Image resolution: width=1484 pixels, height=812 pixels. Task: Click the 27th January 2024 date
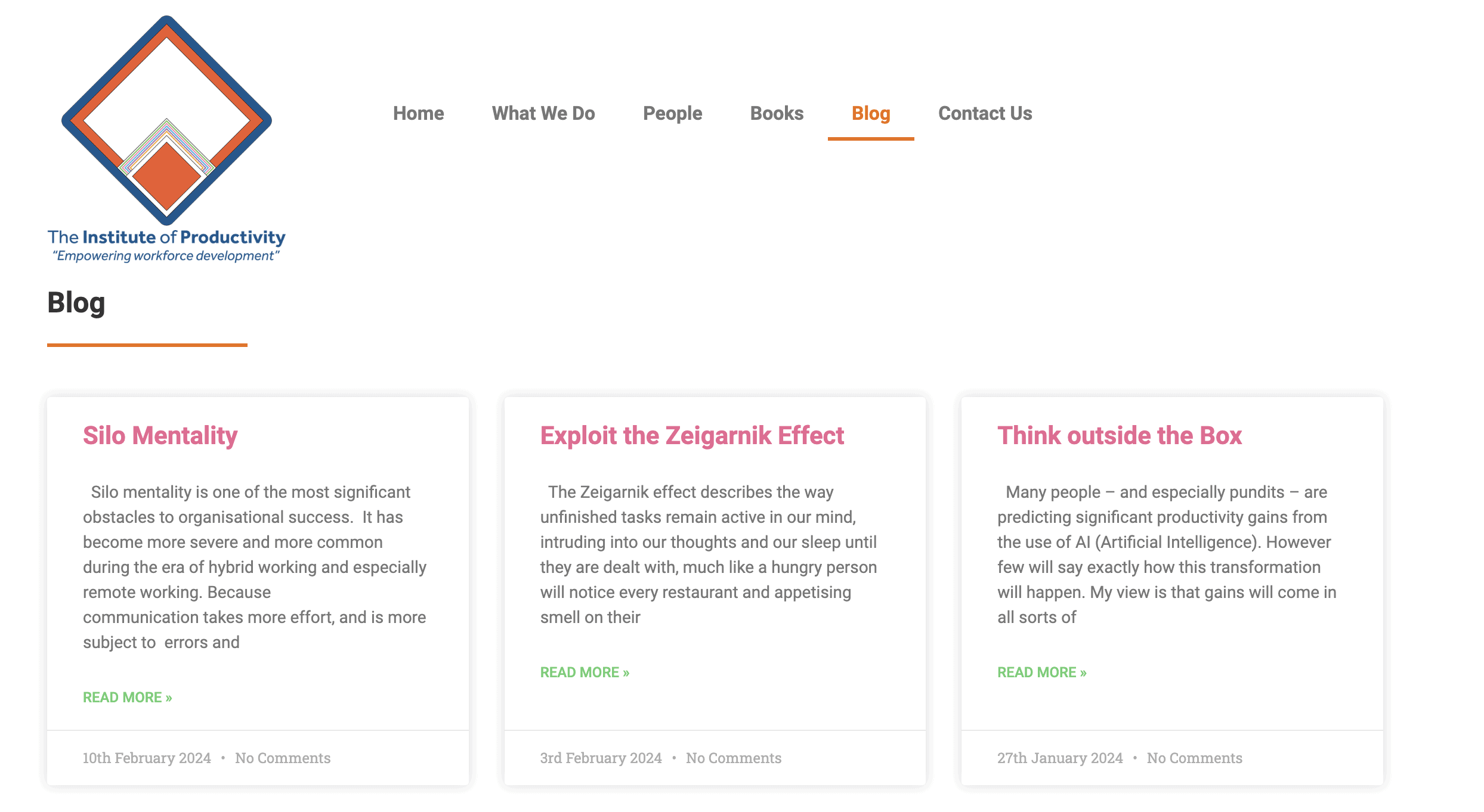click(x=1060, y=758)
